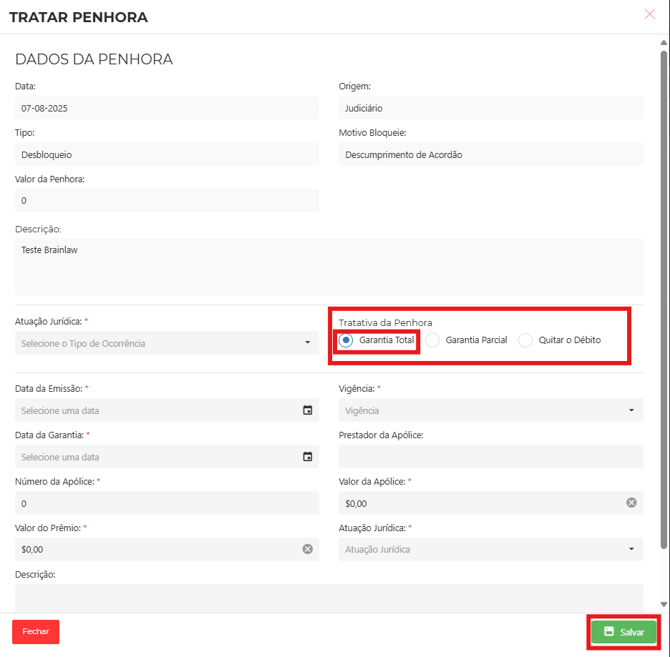Click the green Salvar button
The height and width of the screenshot is (657, 670).
point(623,632)
